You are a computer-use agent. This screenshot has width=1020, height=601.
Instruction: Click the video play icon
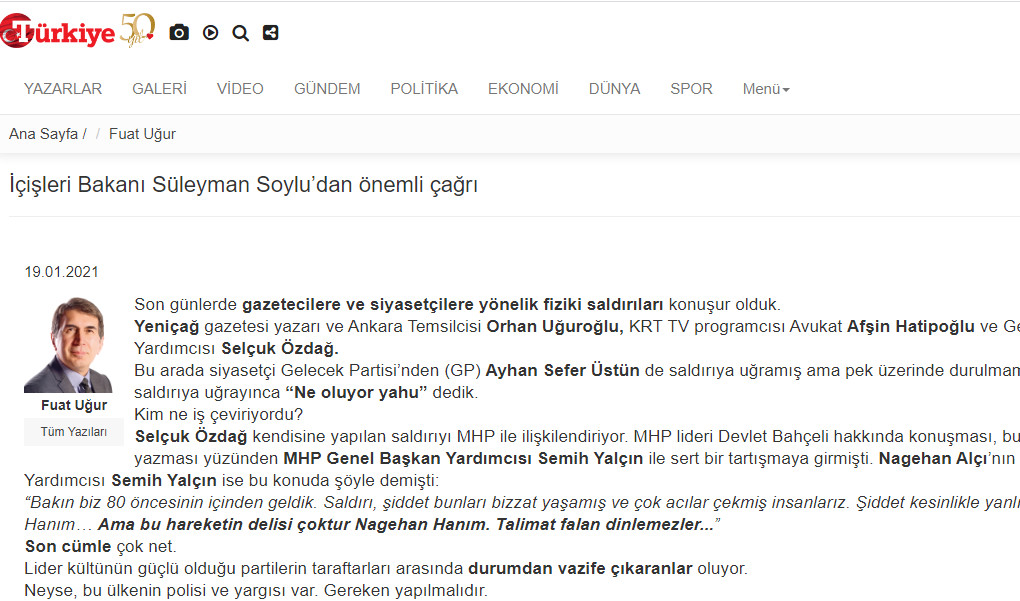(x=210, y=33)
